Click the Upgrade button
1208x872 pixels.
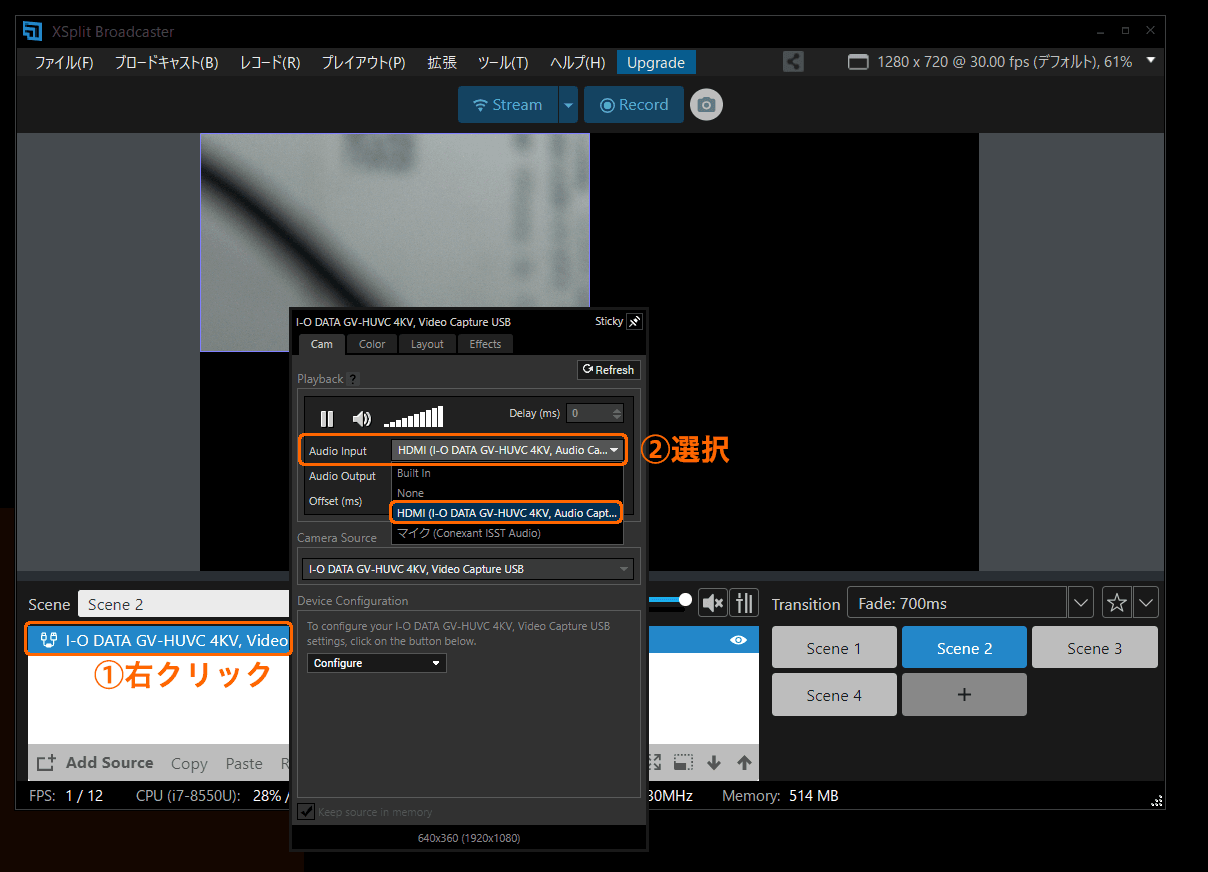coord(656,62)
